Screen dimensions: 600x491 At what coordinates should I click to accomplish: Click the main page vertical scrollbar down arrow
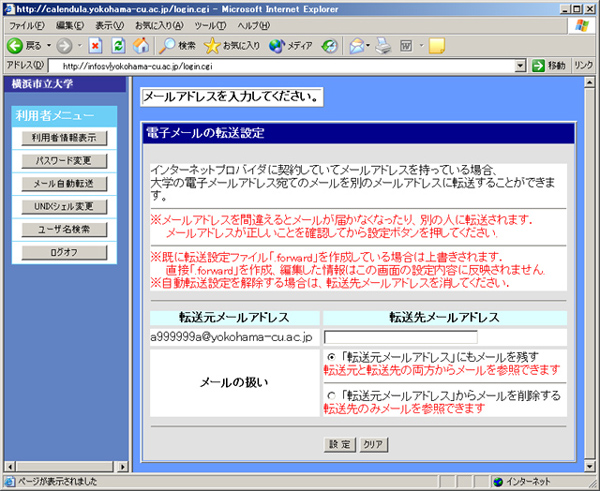(x=590, y=466)
